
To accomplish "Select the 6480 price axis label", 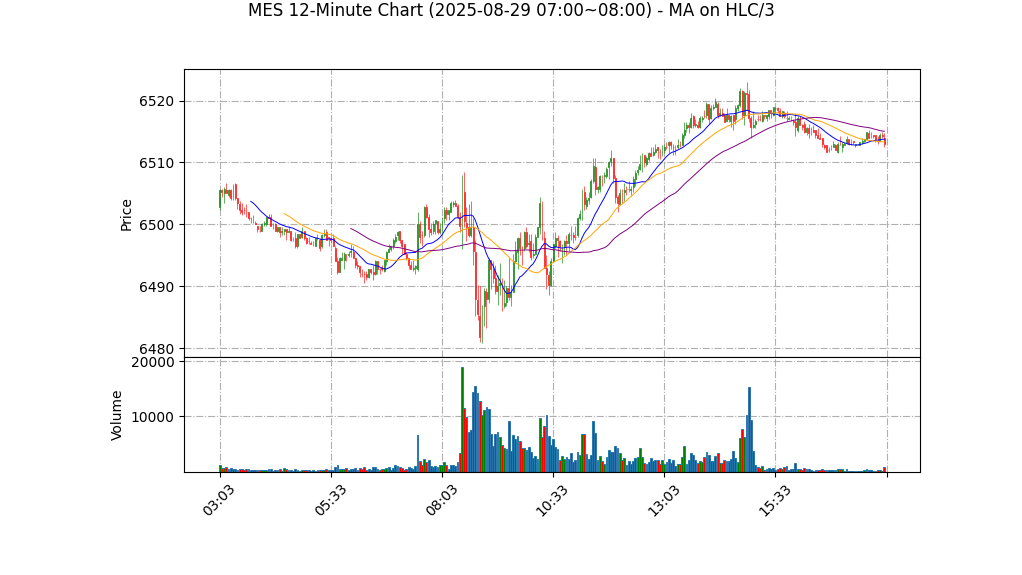I will click(156, 349).
